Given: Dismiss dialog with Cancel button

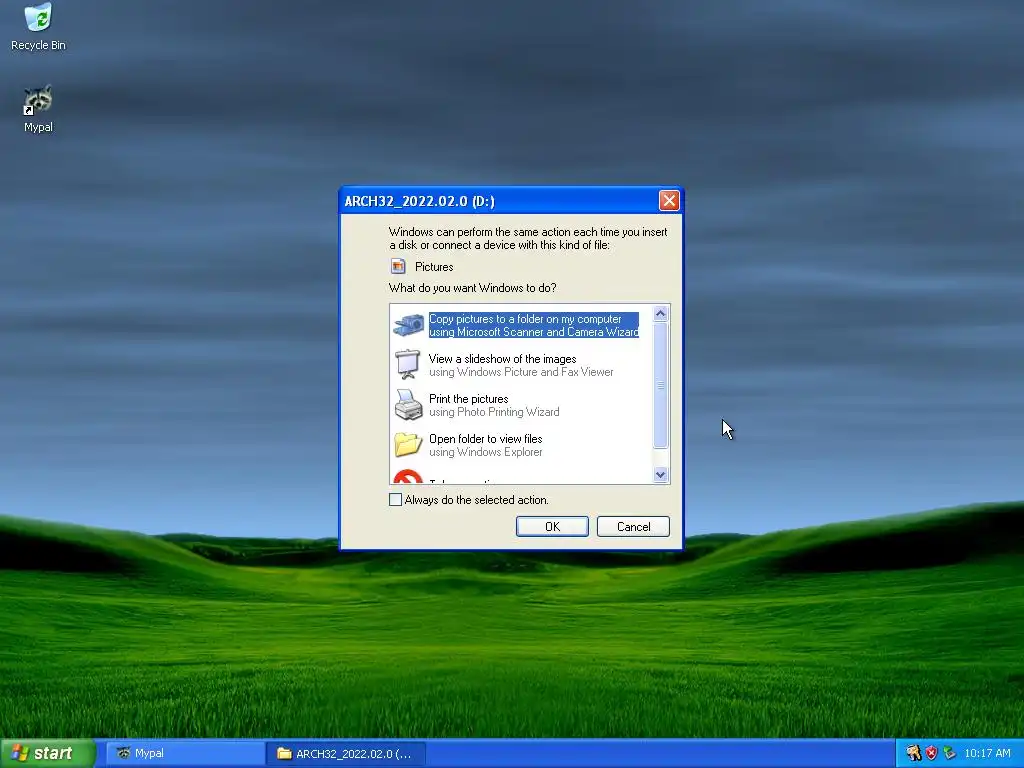Looking at the screenshot, I should [633, 526].
